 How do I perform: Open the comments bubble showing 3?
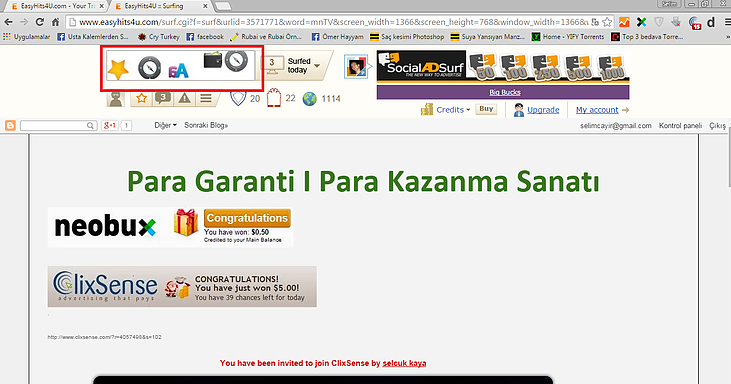tap(163, 98)
